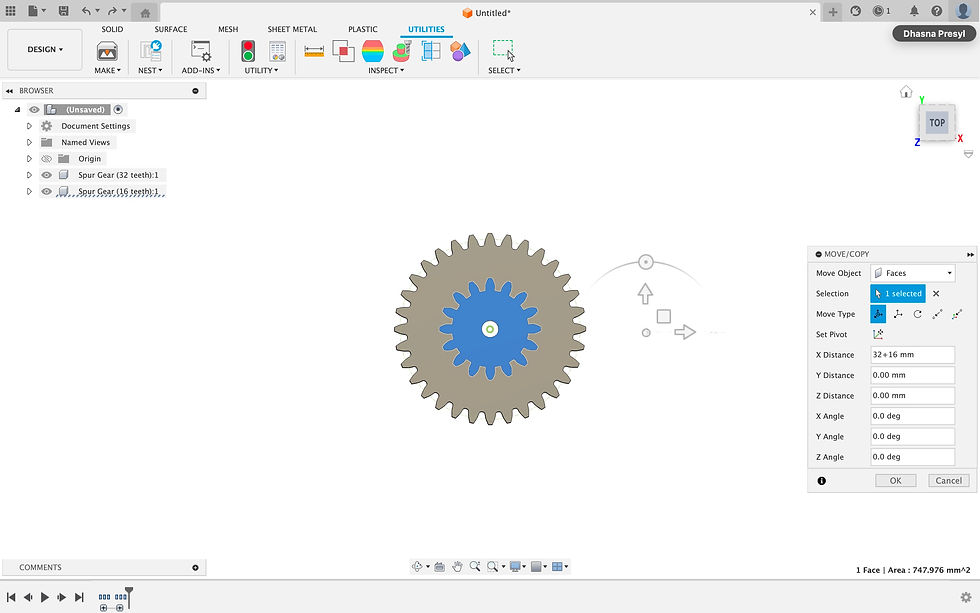Switch to the Plastic tab
The image size is (980, 613).
[362, 29]
